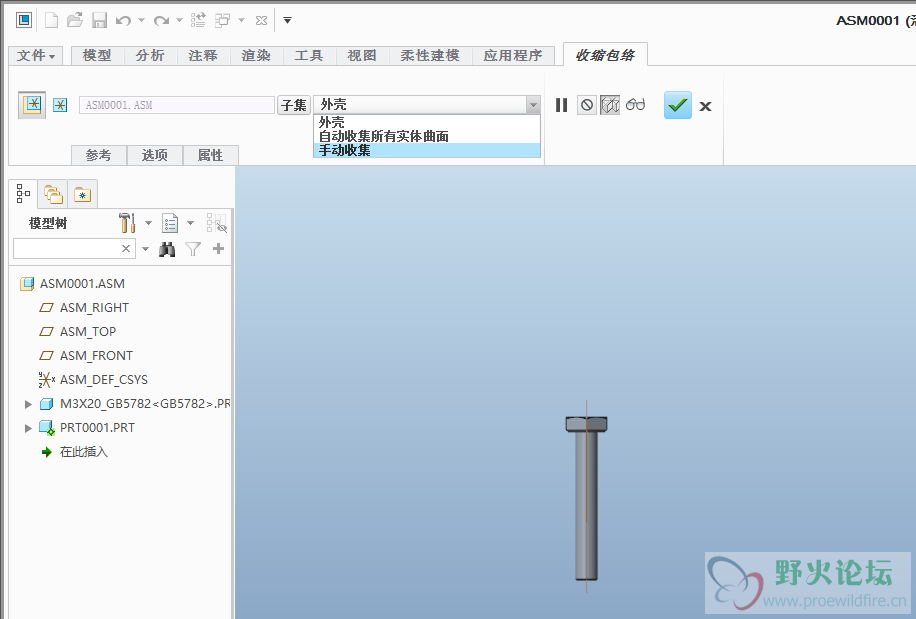Image resolution: width=916 pixels, height=619 pixels.
Task: Click the binoculars find icon
Action: tap(167, 249)
